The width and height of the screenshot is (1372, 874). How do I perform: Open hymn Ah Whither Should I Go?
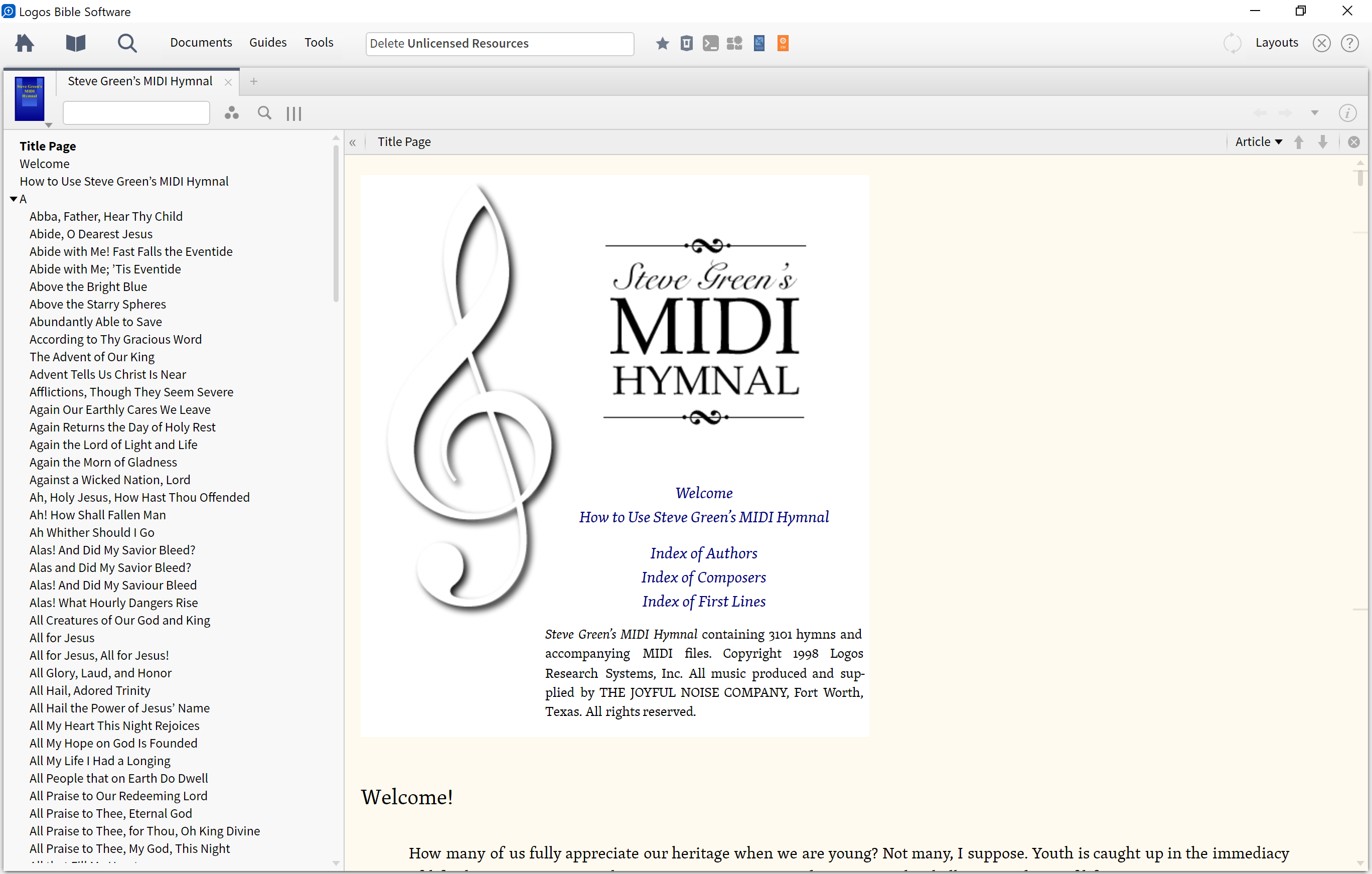point(92,533)
